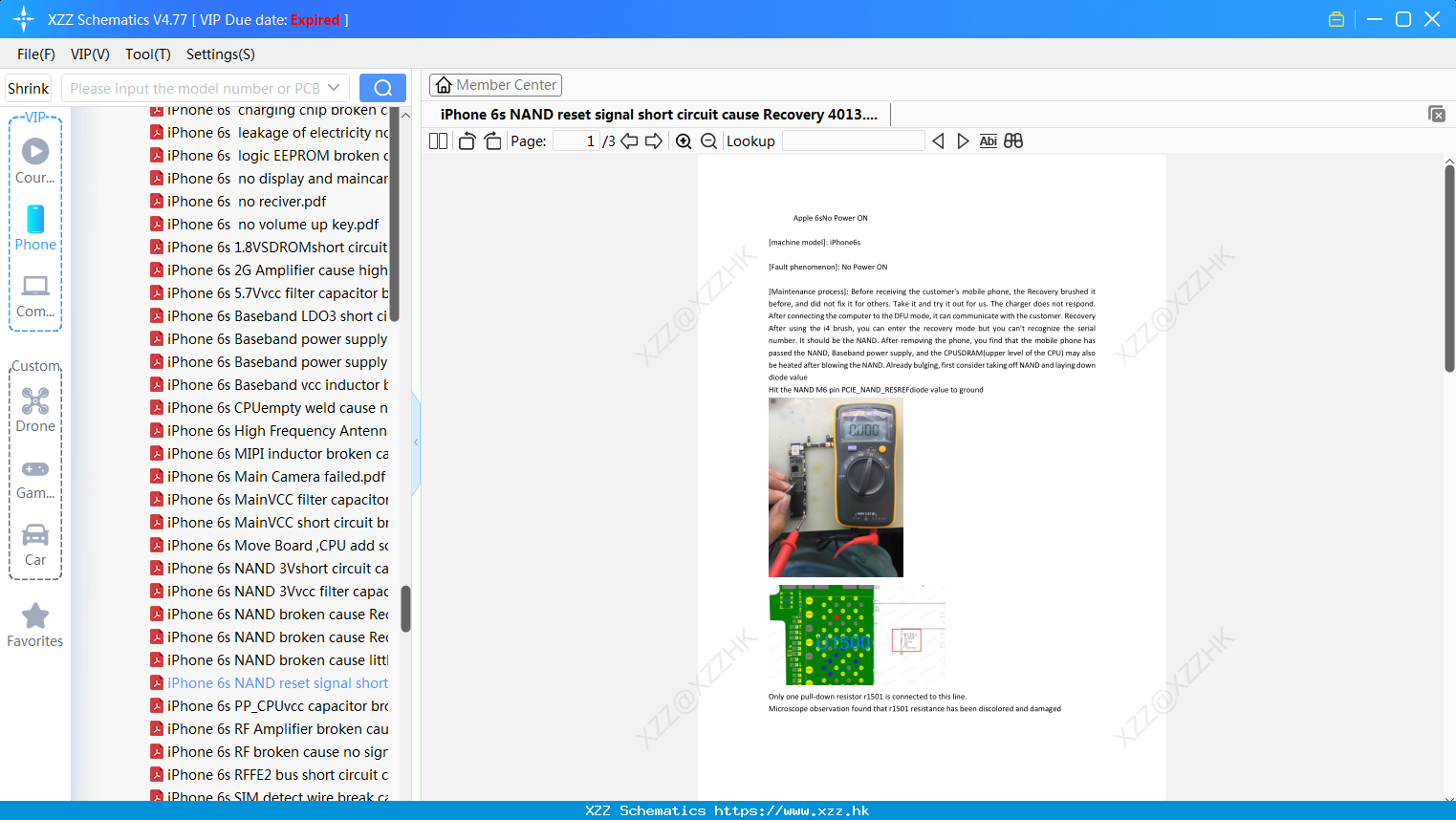
Task: Click the multimeter photo in document
Action: (836, 487)
